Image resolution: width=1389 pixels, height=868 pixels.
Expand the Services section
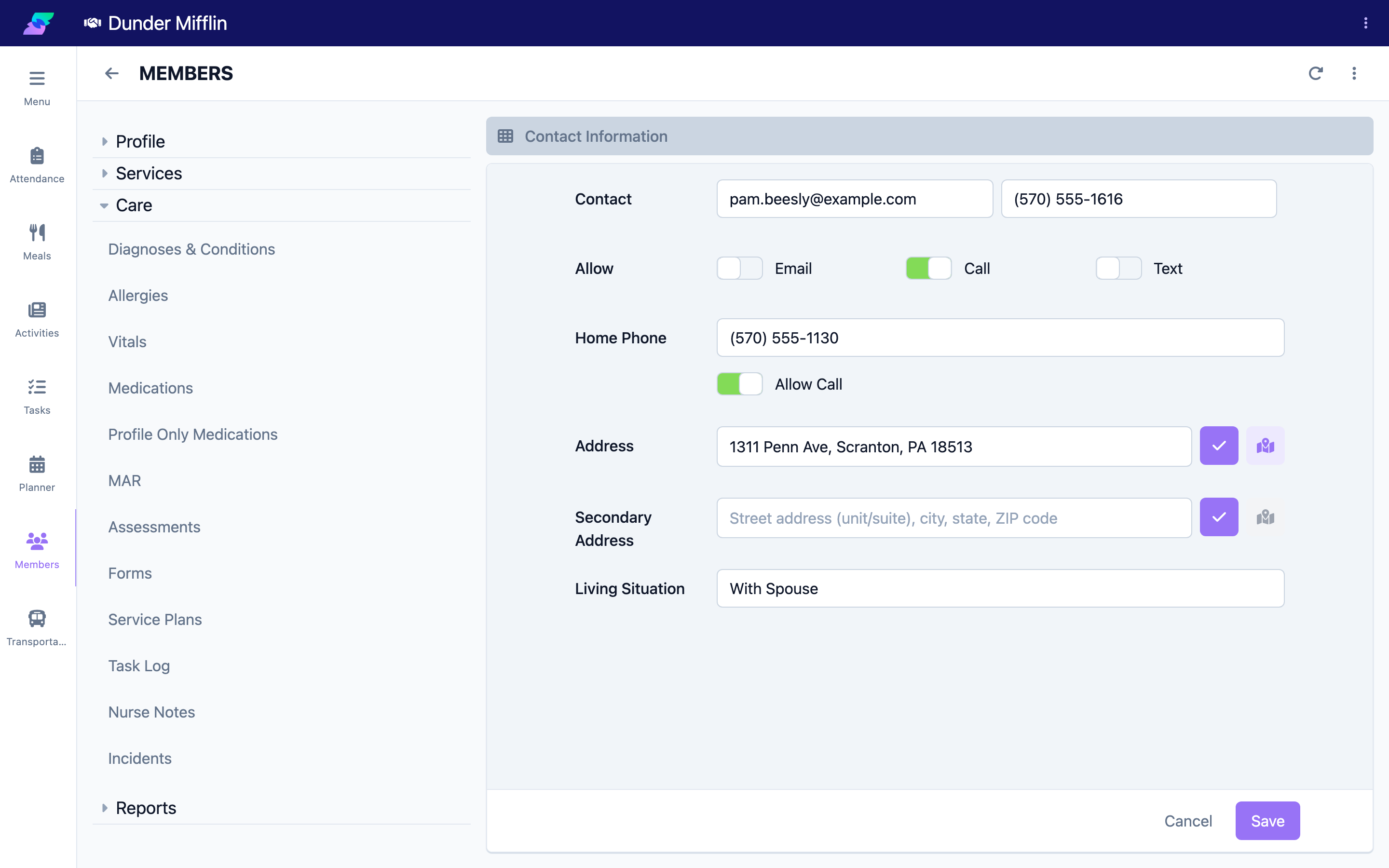pyautogui.click(x=281, y=174)
